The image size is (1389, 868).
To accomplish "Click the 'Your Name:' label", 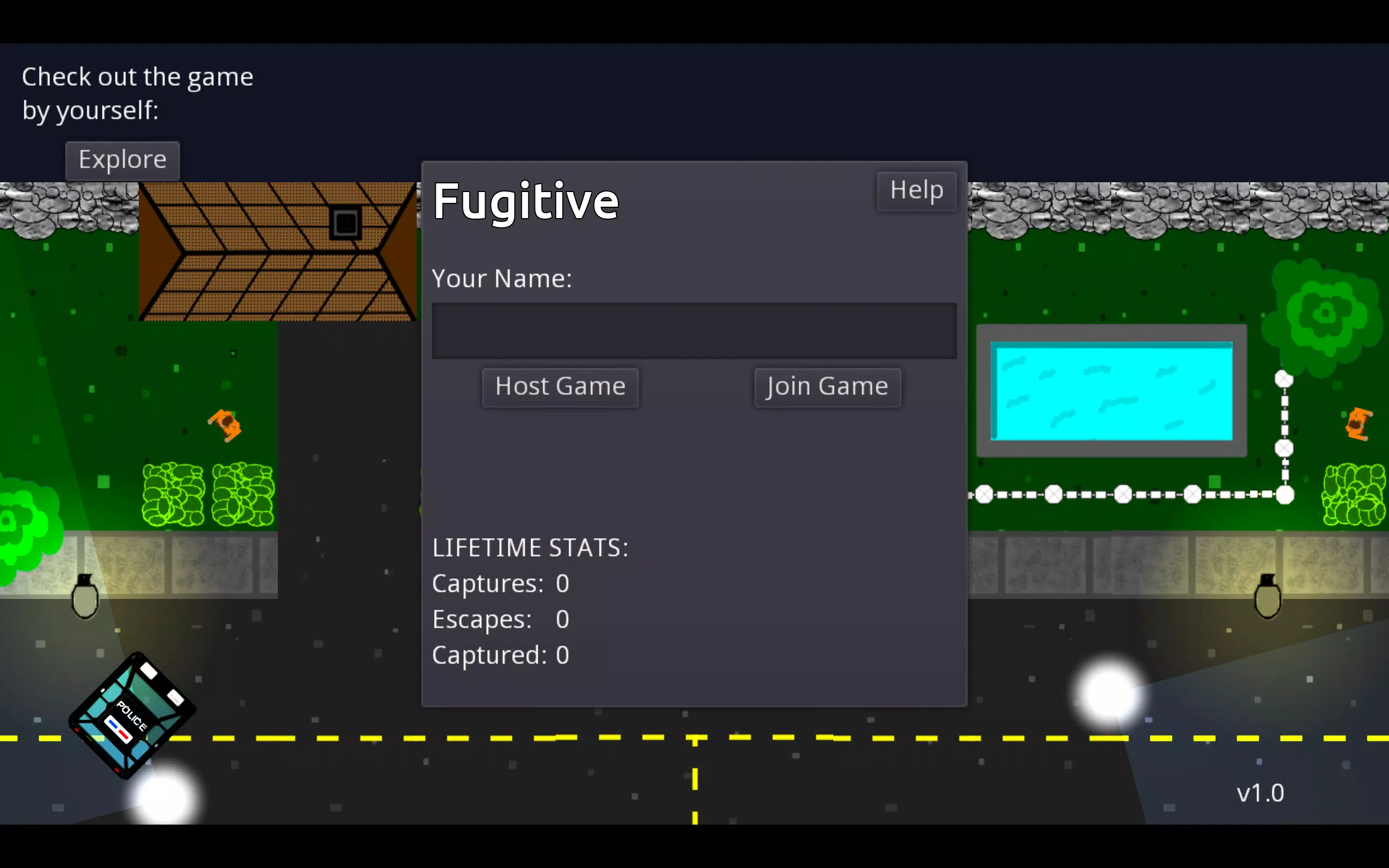I will click(x=502, y=279).
